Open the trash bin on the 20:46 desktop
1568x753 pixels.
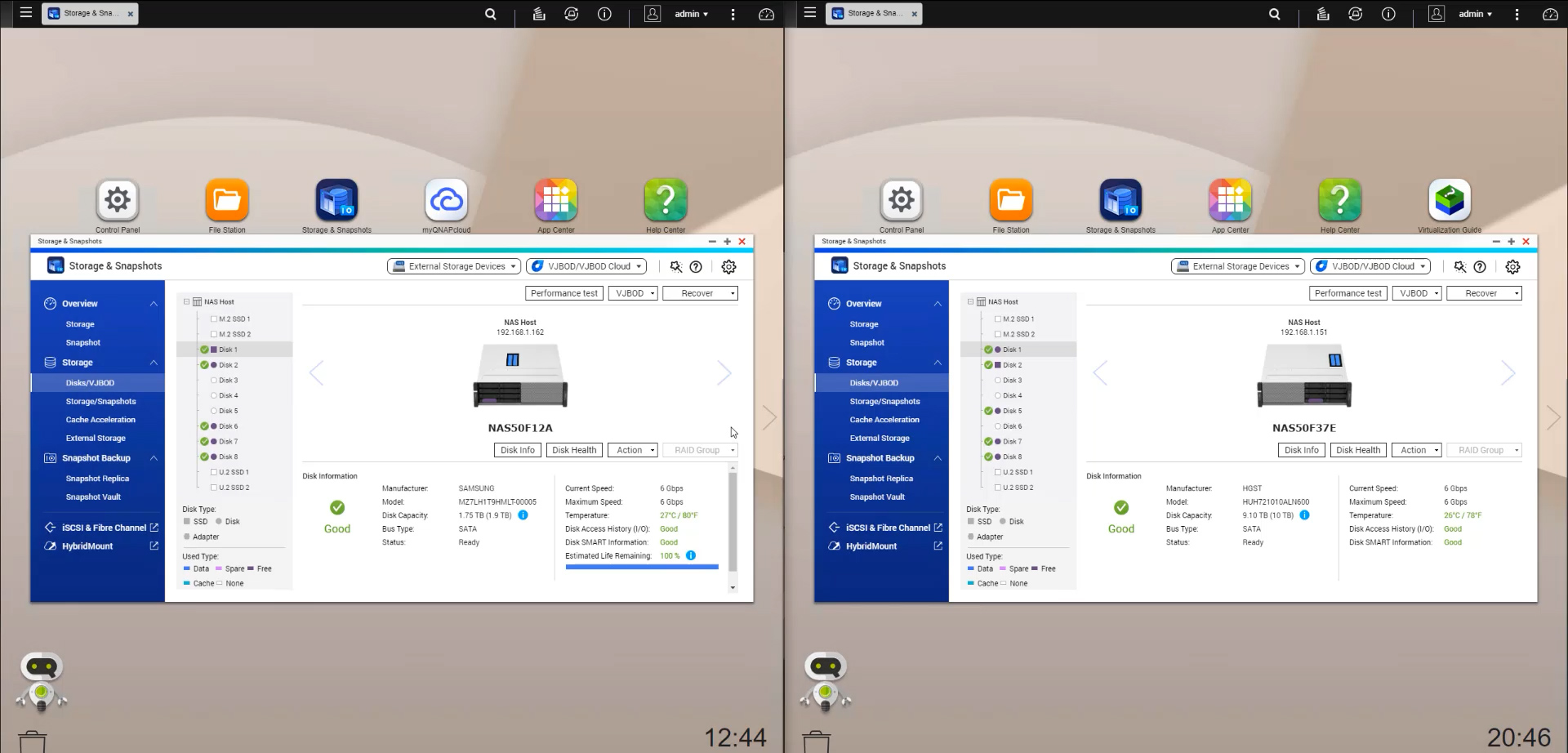[x=816, y=741]
